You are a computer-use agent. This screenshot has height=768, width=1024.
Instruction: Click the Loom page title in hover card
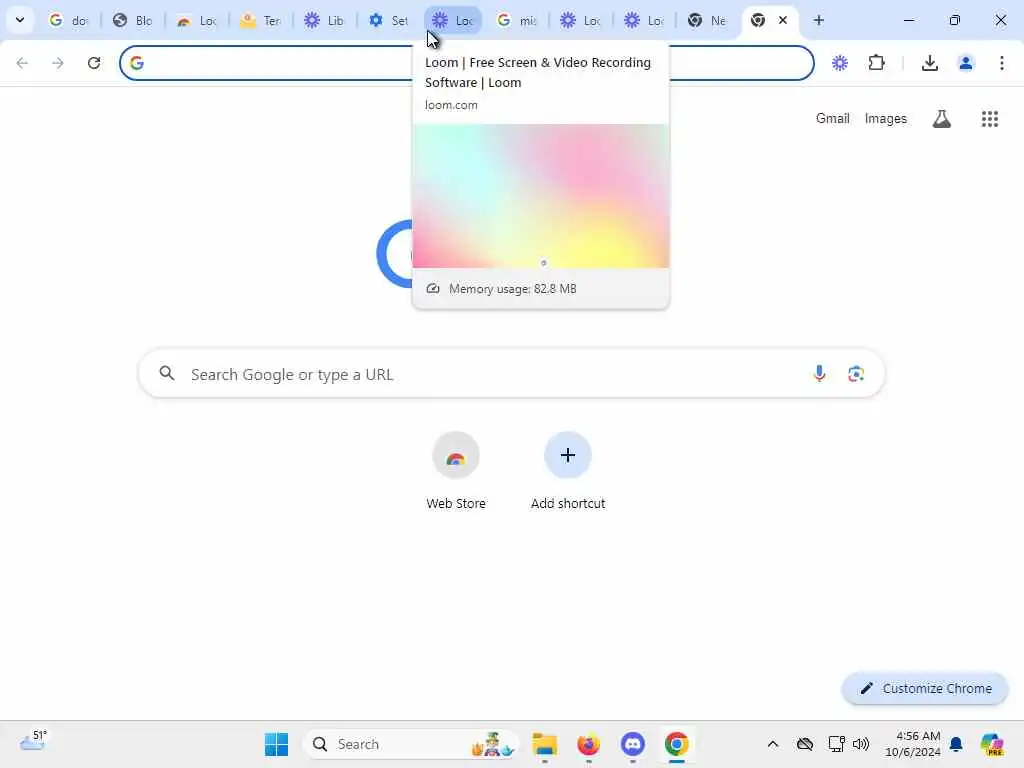click(537, 72)
